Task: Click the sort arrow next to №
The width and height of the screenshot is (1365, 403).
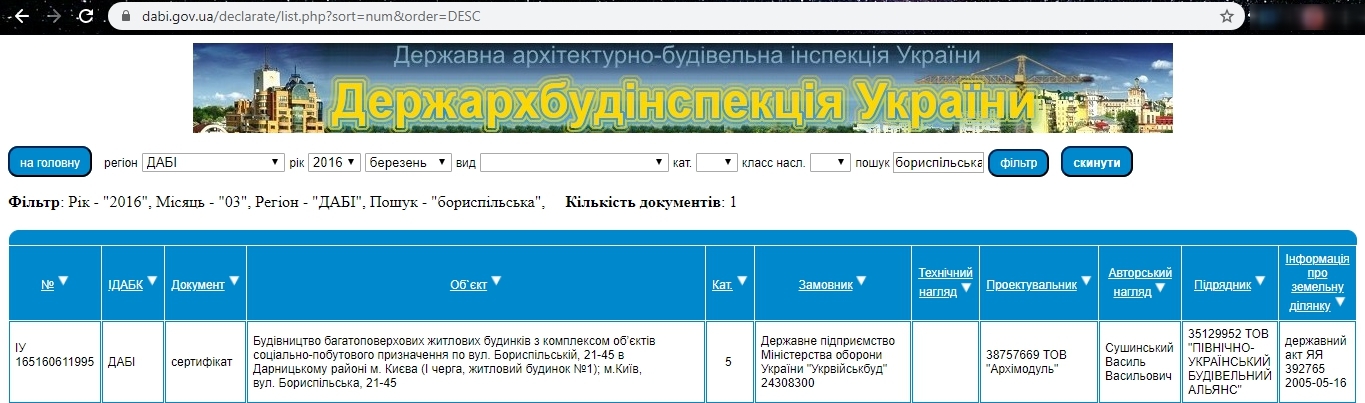Action: (63, 282)
